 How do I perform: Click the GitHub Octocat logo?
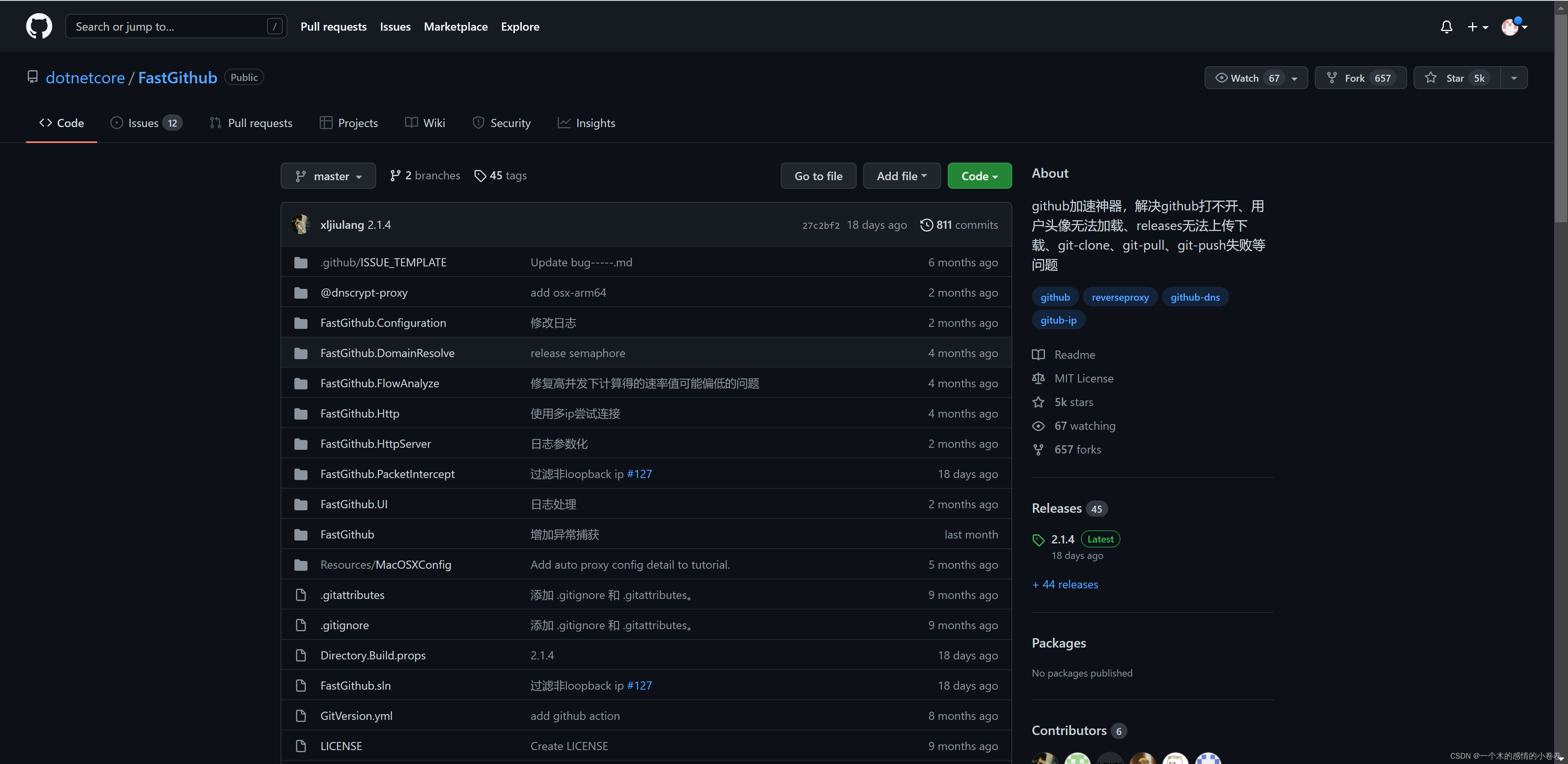[x=39, y=26]
